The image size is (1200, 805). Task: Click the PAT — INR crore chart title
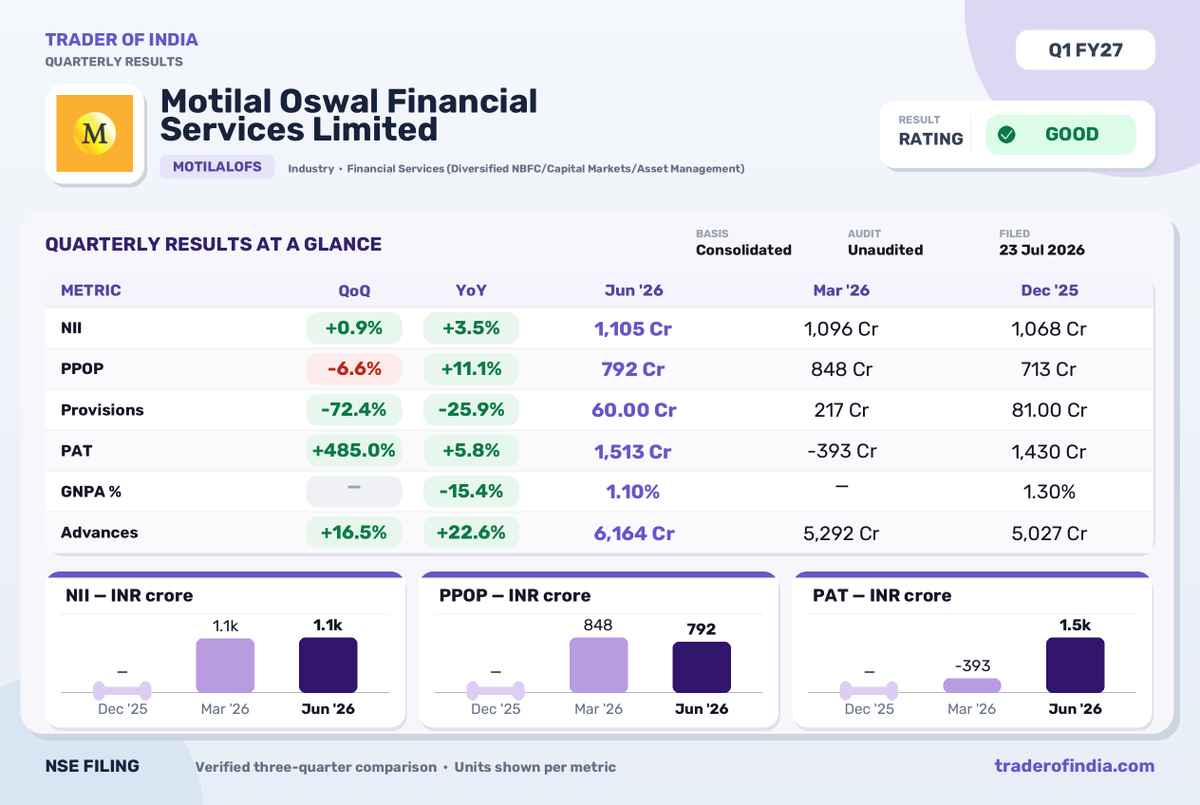(882, 595)
